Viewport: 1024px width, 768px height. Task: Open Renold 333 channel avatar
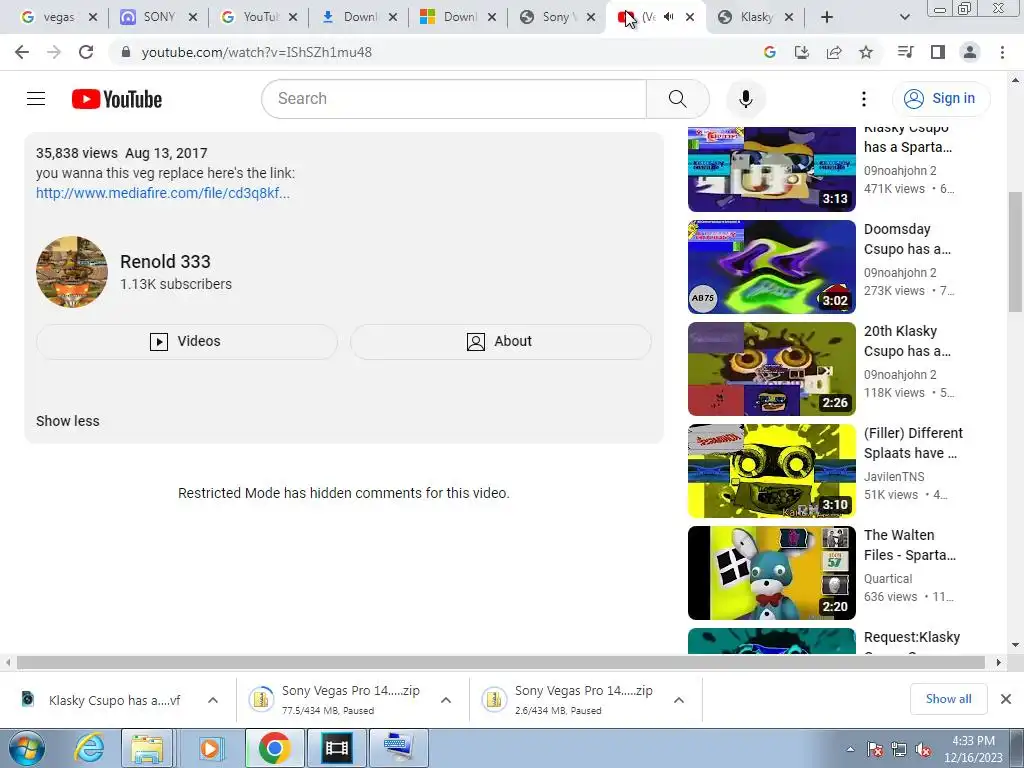click(x=72, y=272)
